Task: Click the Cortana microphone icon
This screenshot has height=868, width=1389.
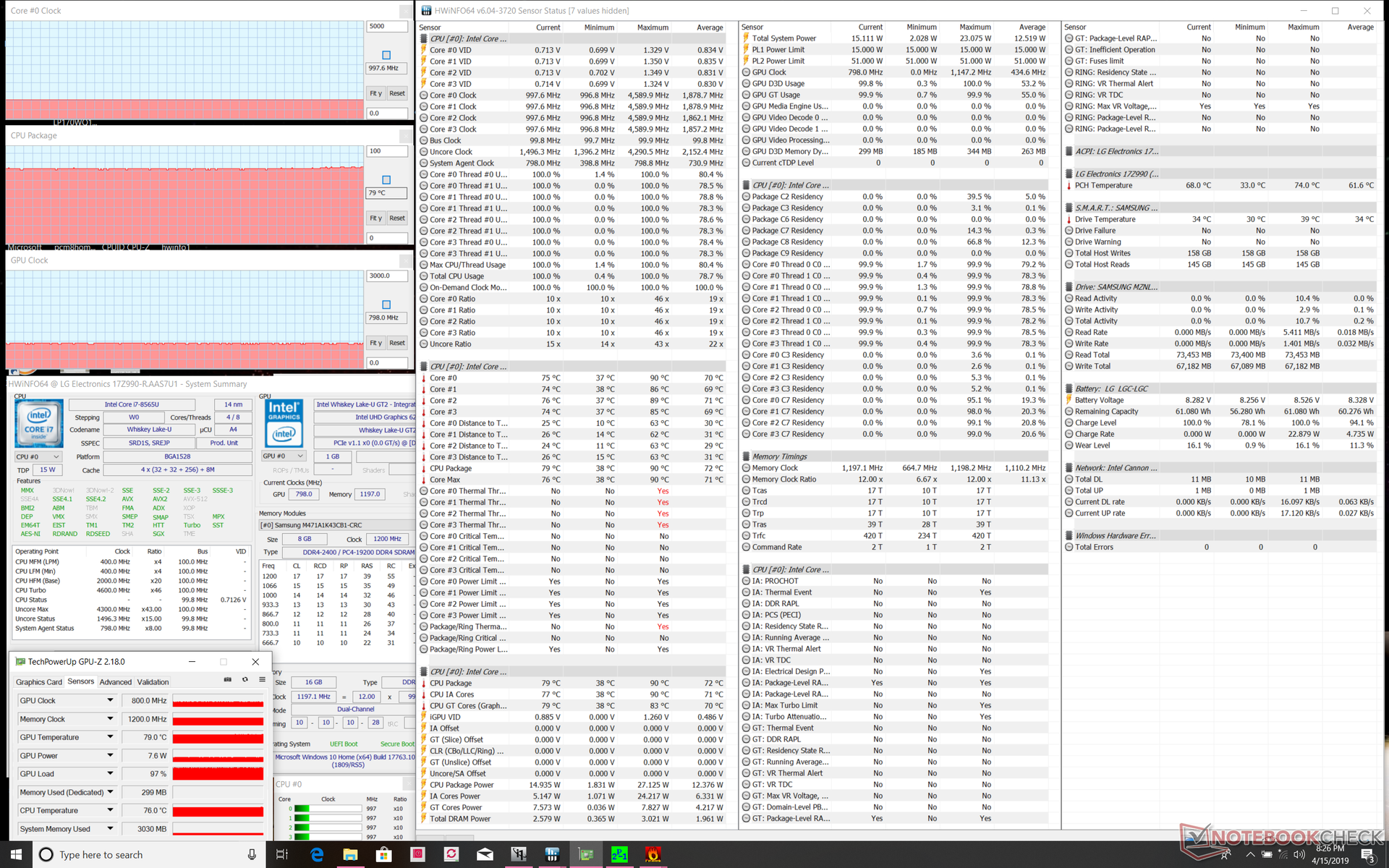Action: (x=252, y=854)
